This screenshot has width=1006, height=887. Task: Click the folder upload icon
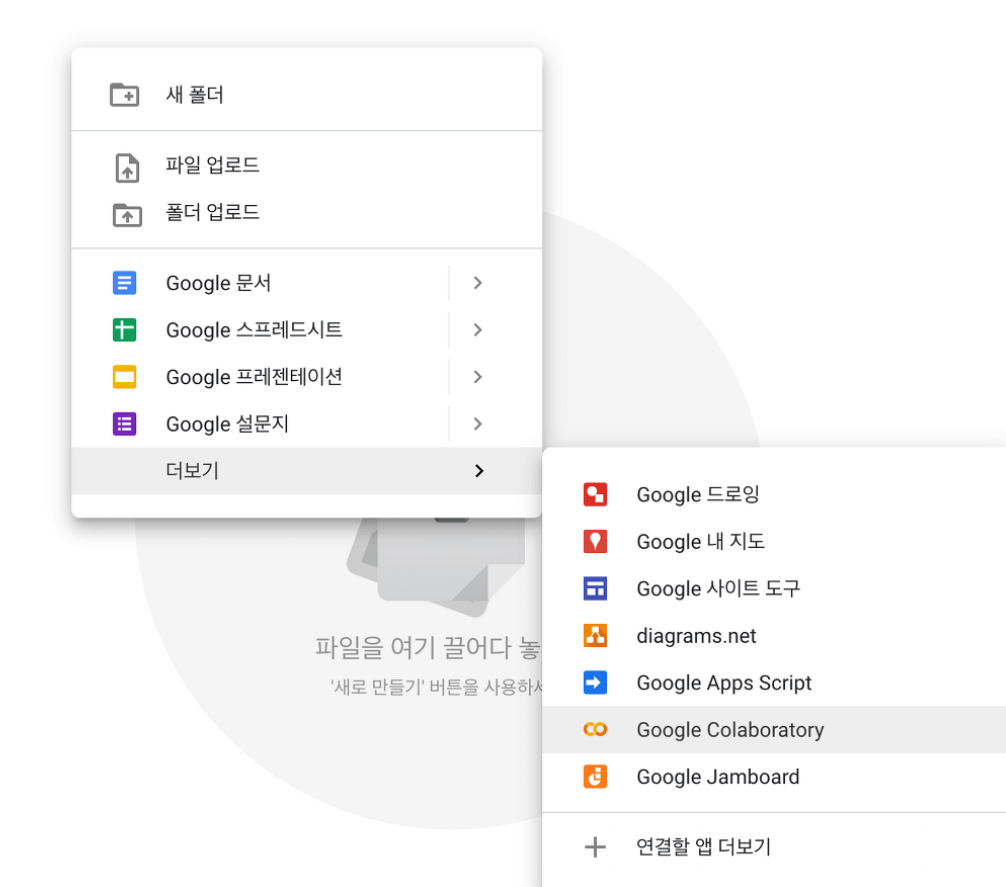(x=127, y=215)
